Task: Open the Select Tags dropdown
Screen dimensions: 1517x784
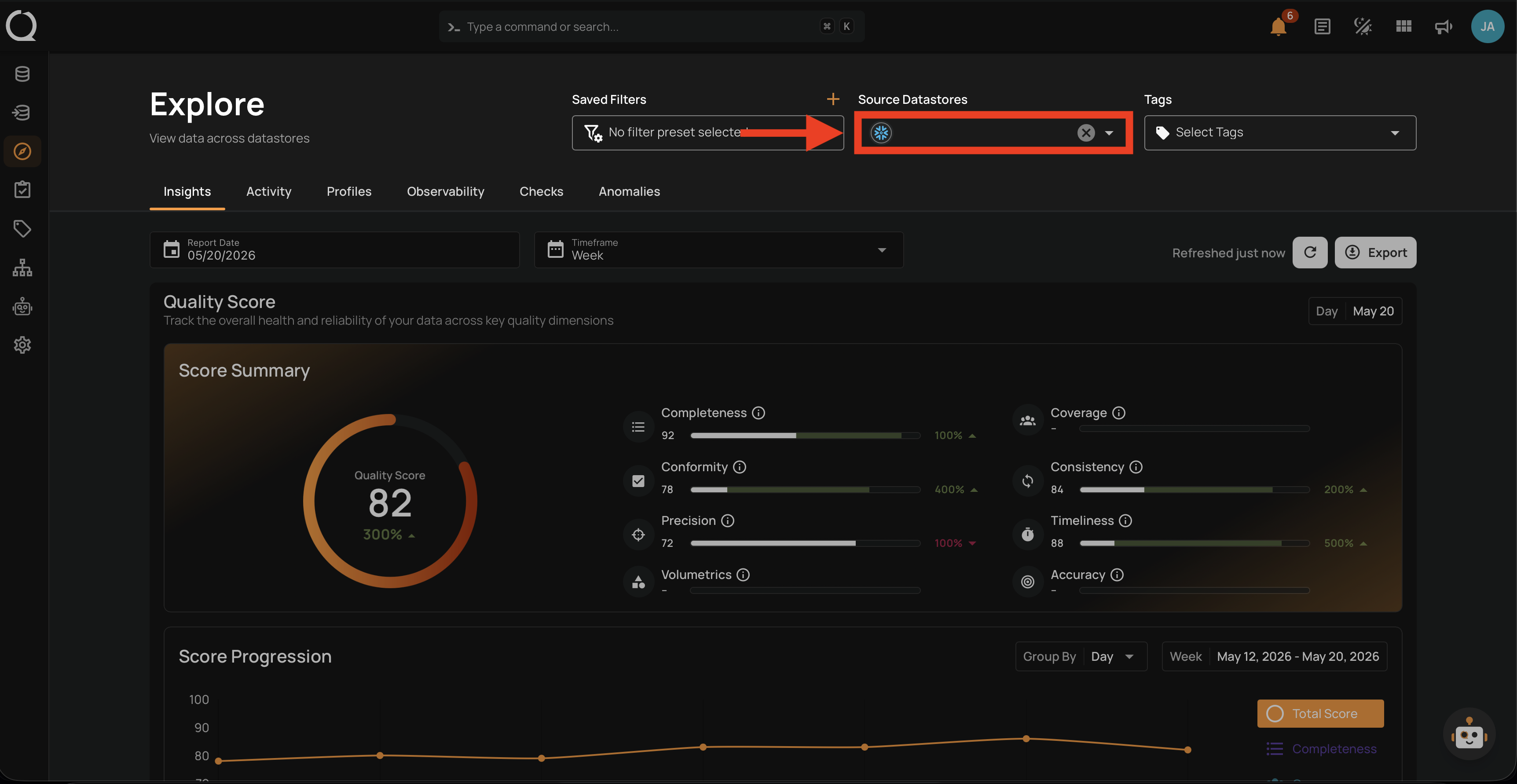Action: (1280, 132)
